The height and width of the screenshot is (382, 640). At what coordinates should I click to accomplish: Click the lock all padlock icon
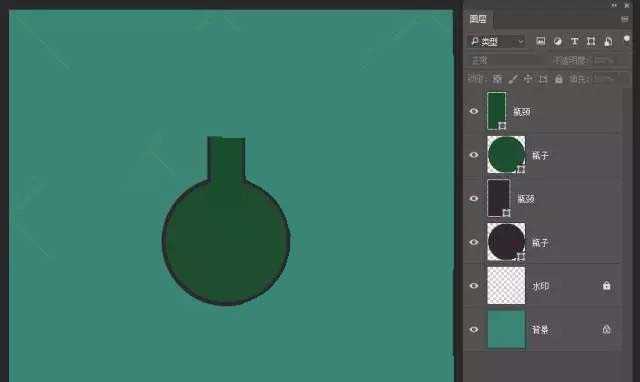point(558,79)
